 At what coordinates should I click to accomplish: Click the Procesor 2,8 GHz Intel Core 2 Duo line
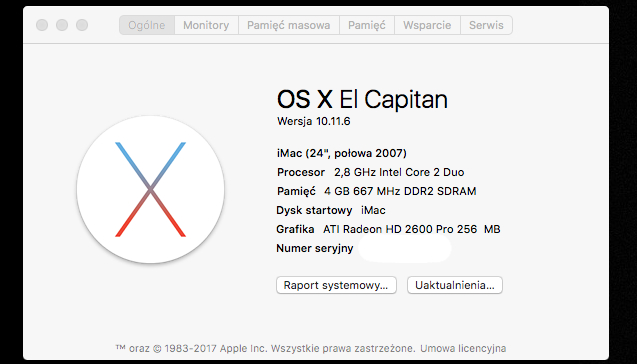pyautogui.click(x=370, y=172)
